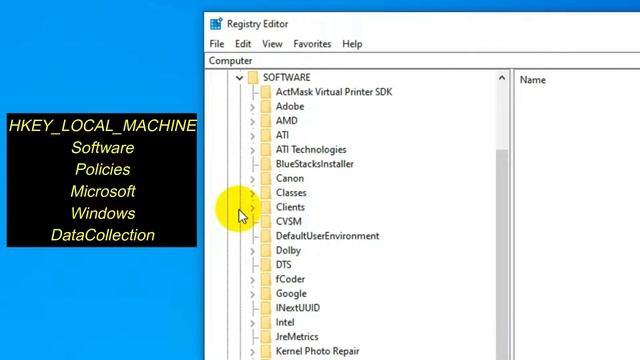Click the AMD folder icon
The width and height of the screenshot is (640, 360).
coord(266,120)
